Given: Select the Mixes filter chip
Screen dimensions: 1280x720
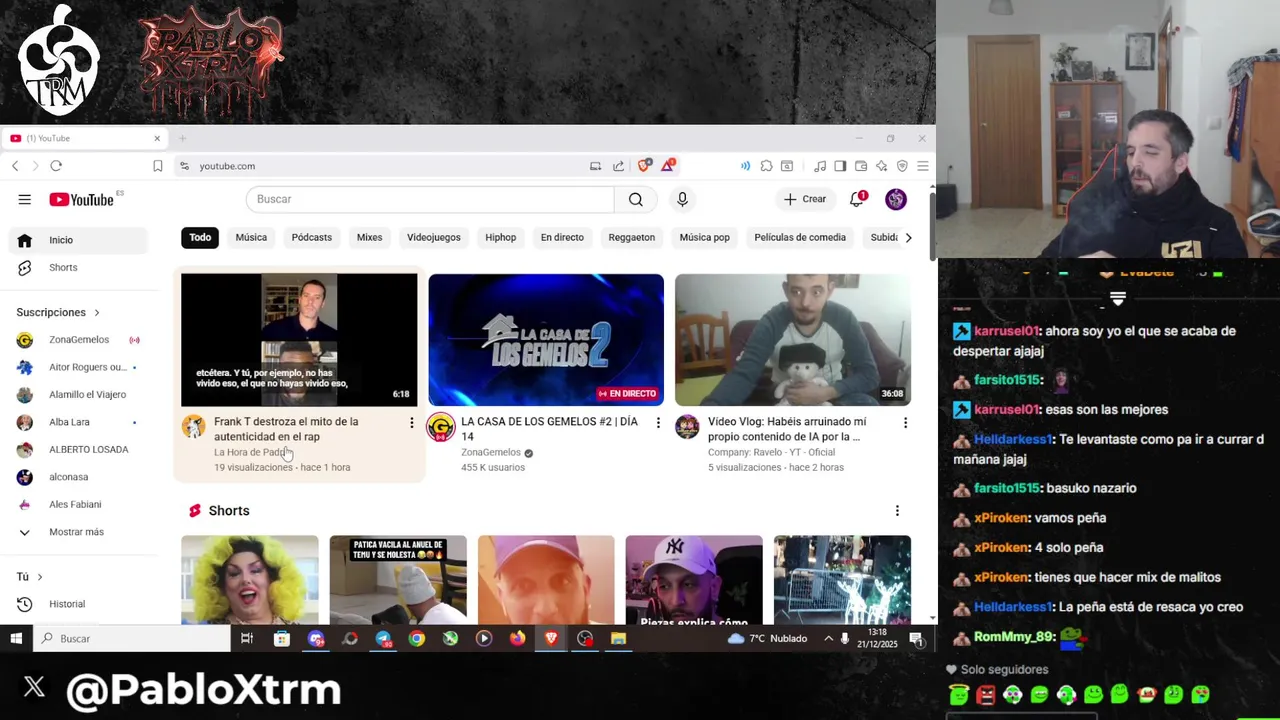Looking at the screenshot, I should [369, 237].
